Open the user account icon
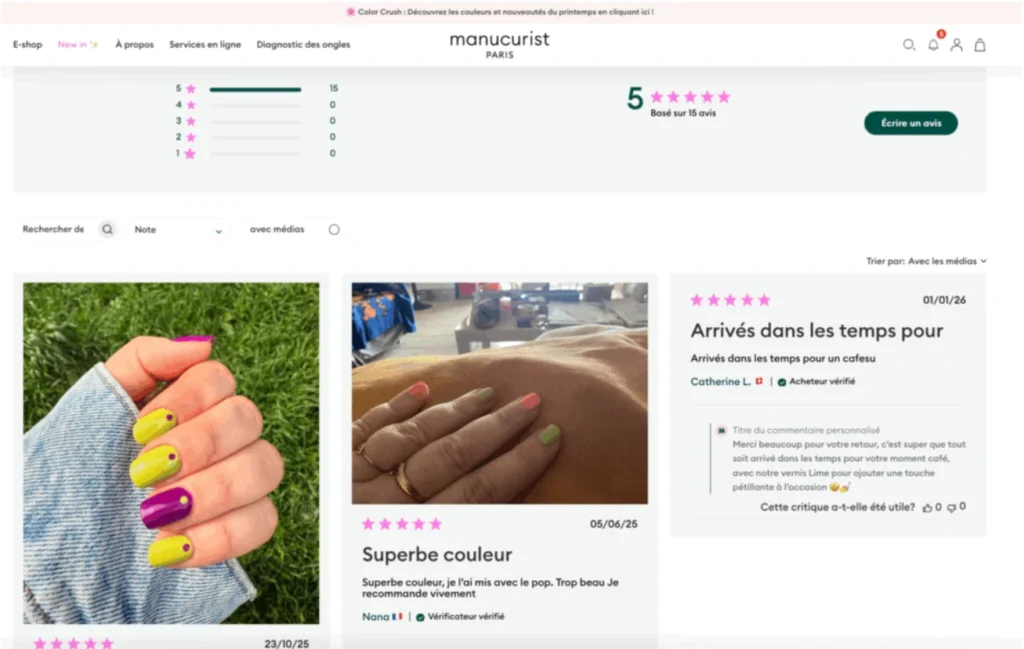Viewport: 1024px width, 649px height. [x=956, y=45]
